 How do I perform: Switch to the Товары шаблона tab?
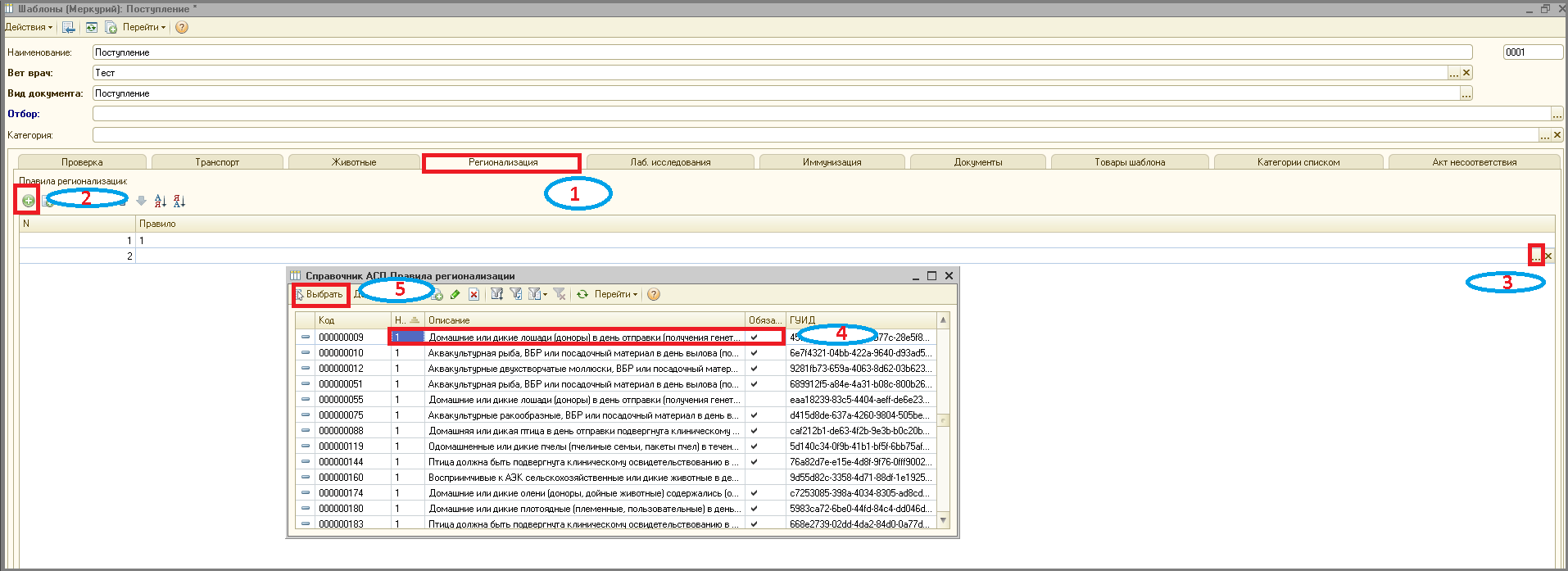point(1130,162)
